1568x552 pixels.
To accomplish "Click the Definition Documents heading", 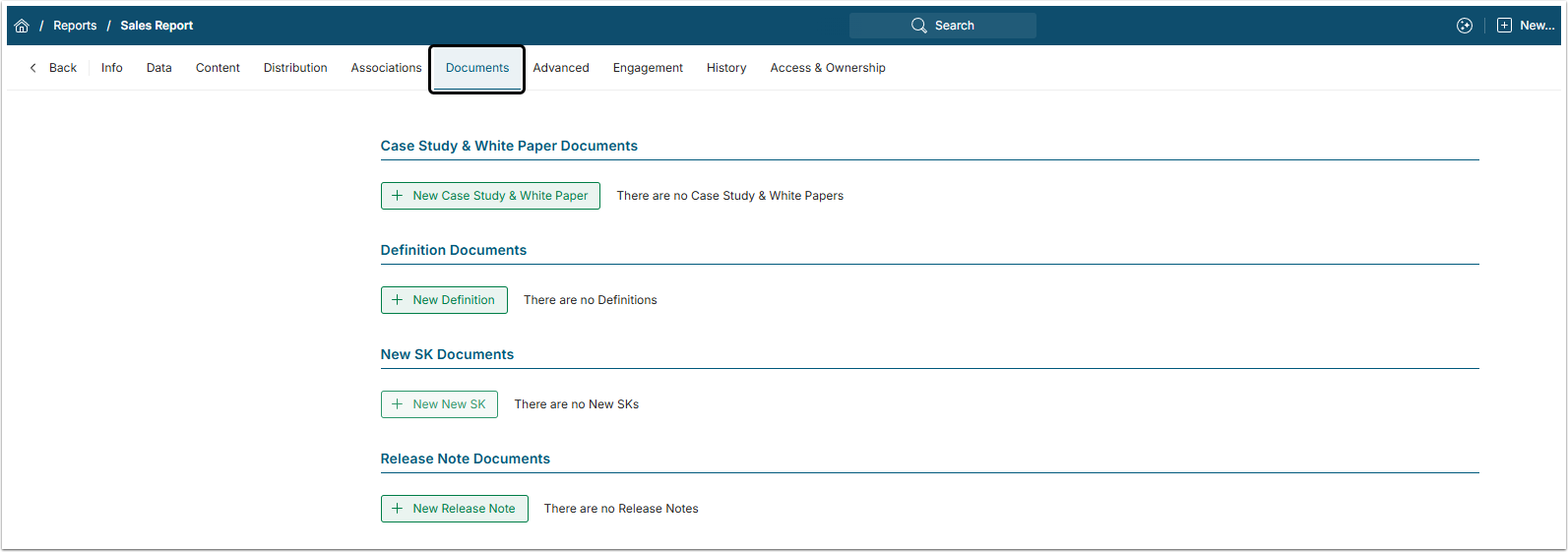I will click(454, 250).
